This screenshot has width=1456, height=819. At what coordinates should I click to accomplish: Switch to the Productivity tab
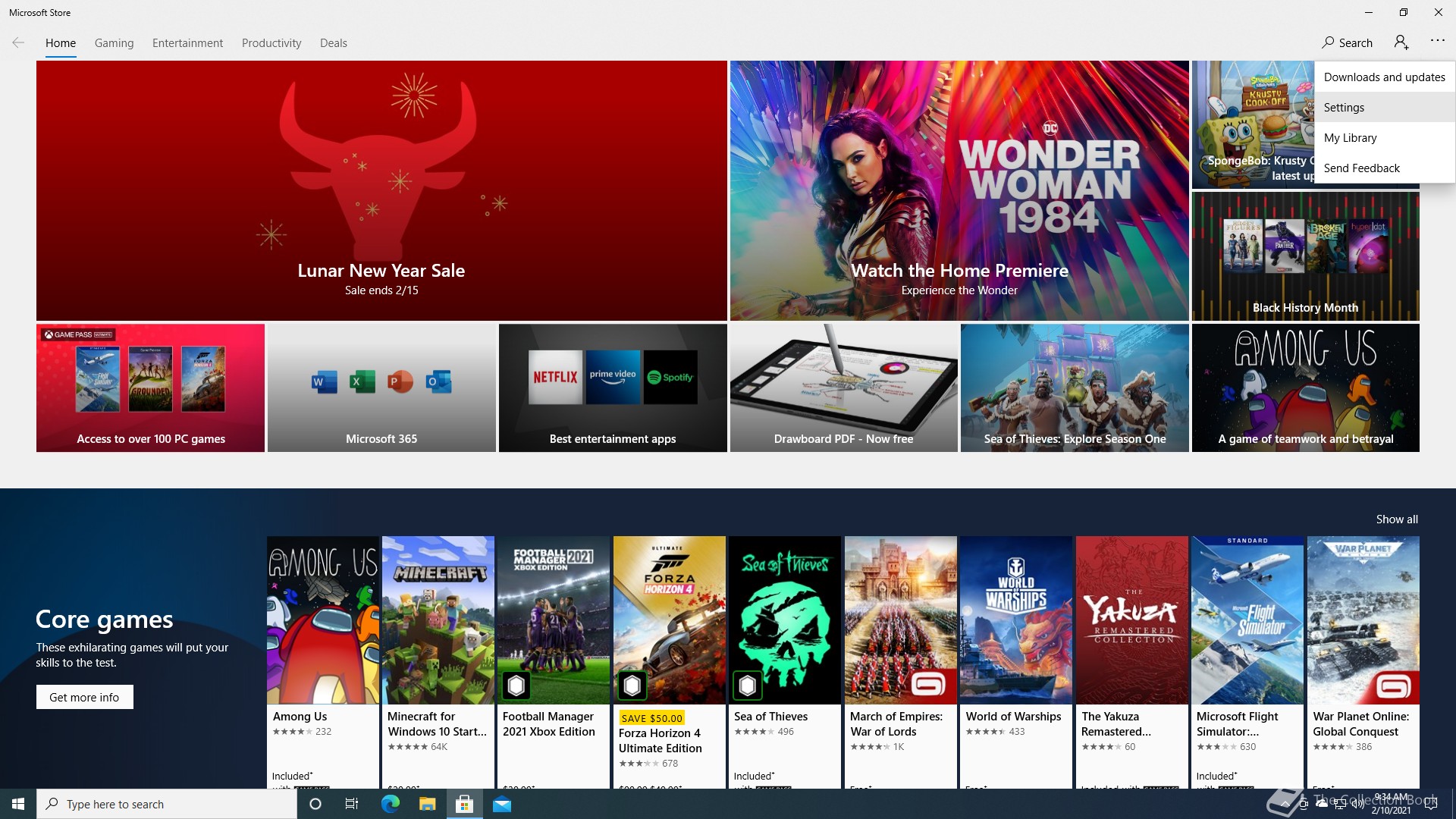[x=271, y=42]
